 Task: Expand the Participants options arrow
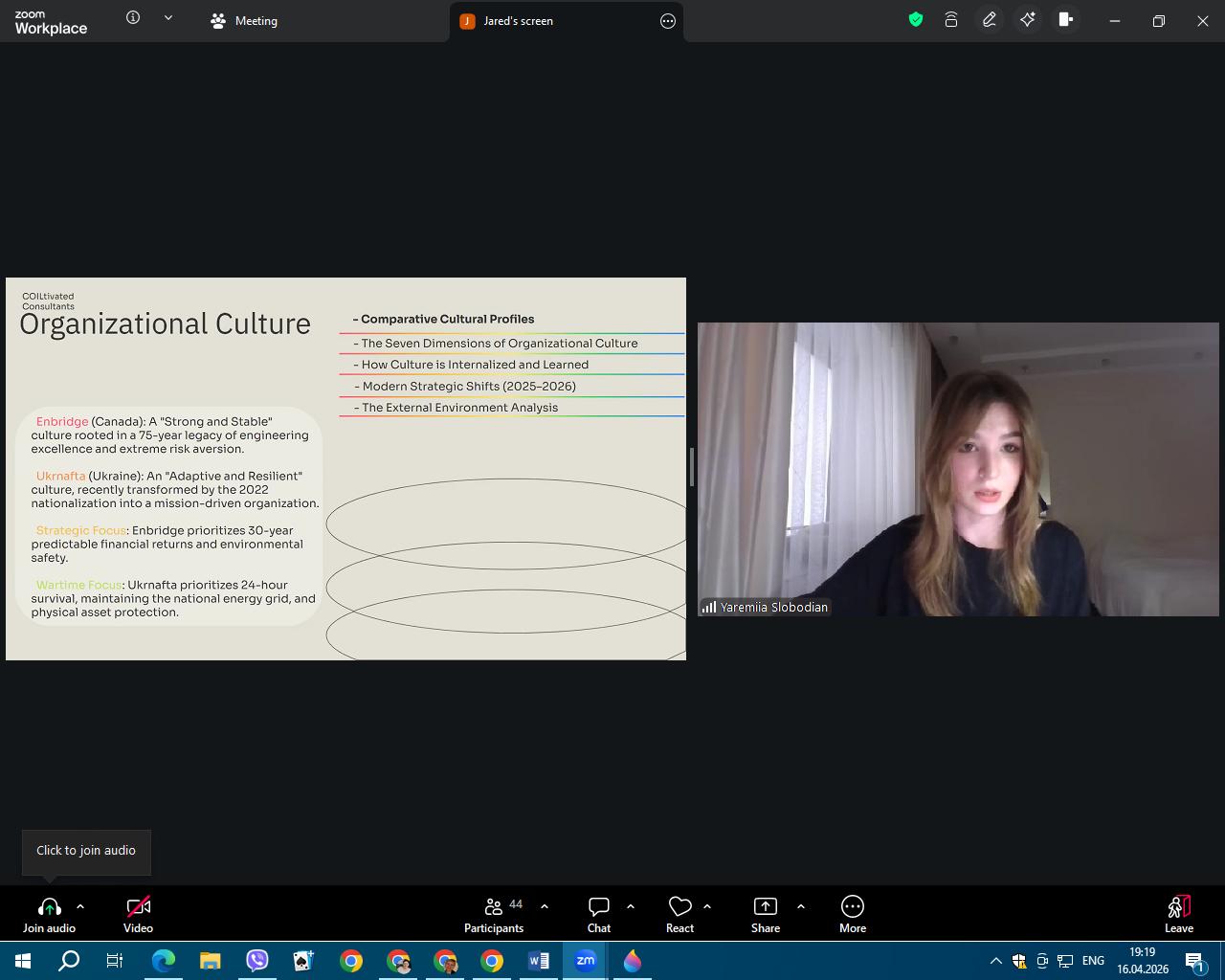(545, 906)
